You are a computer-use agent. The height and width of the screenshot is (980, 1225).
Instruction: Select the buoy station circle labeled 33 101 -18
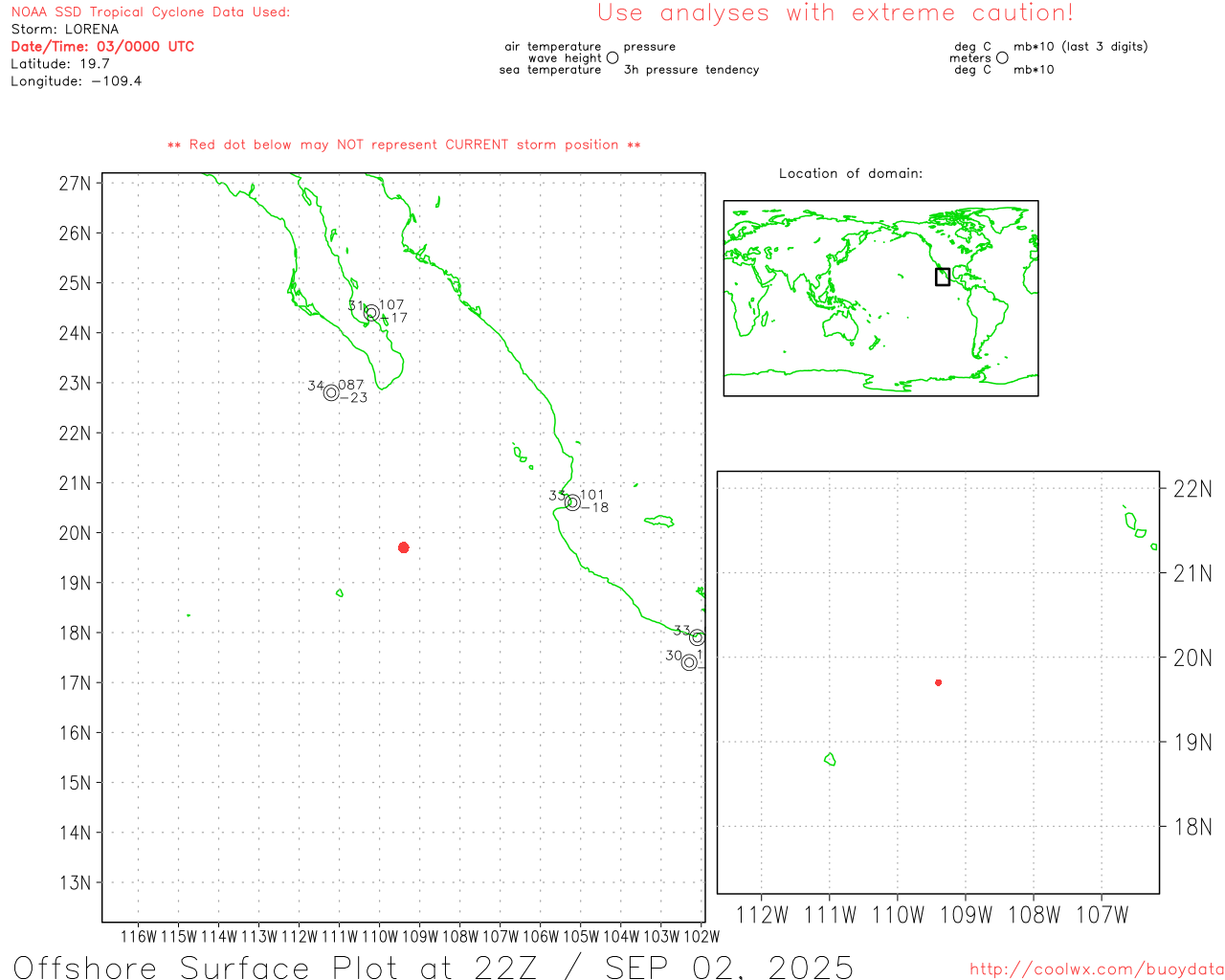pos(572,502)
